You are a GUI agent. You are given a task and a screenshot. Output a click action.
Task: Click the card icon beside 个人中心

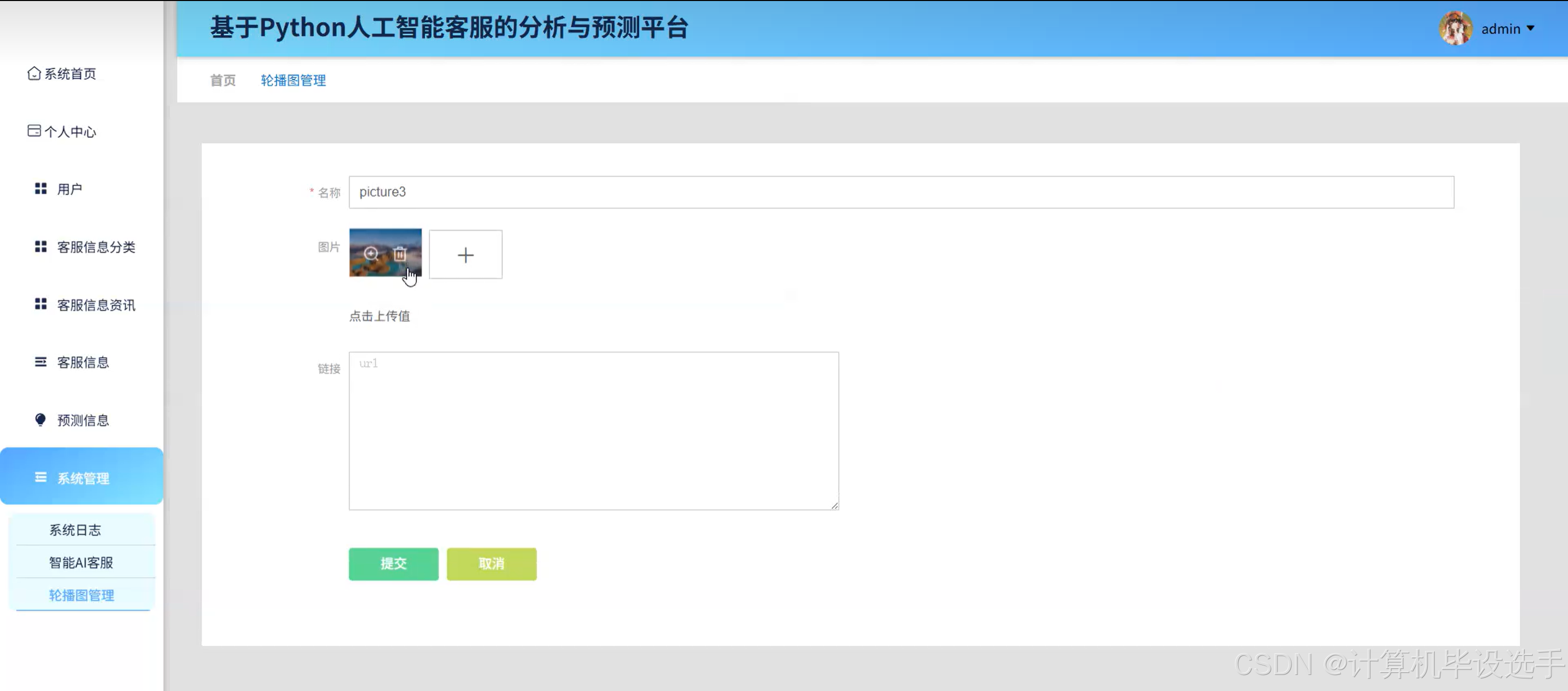point(34,131)
